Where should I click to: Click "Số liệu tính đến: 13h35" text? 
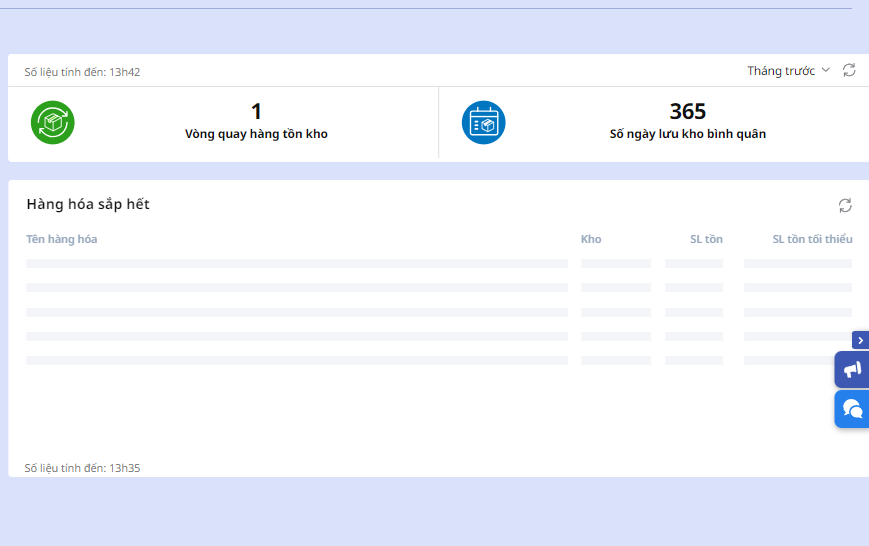[x=82, y=468]
